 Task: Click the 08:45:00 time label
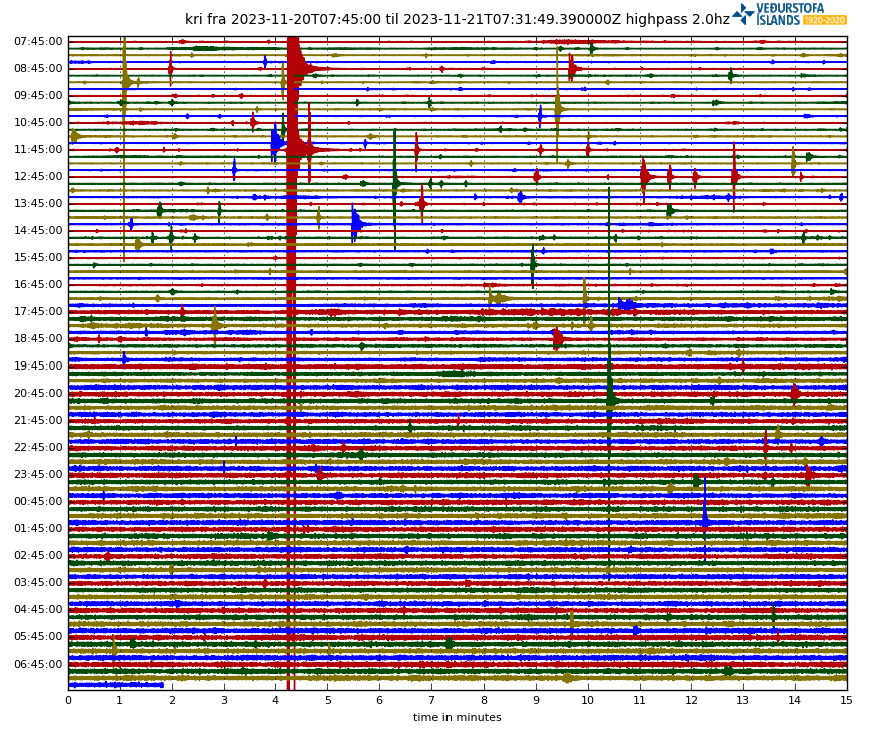click(x=39, y=68)
